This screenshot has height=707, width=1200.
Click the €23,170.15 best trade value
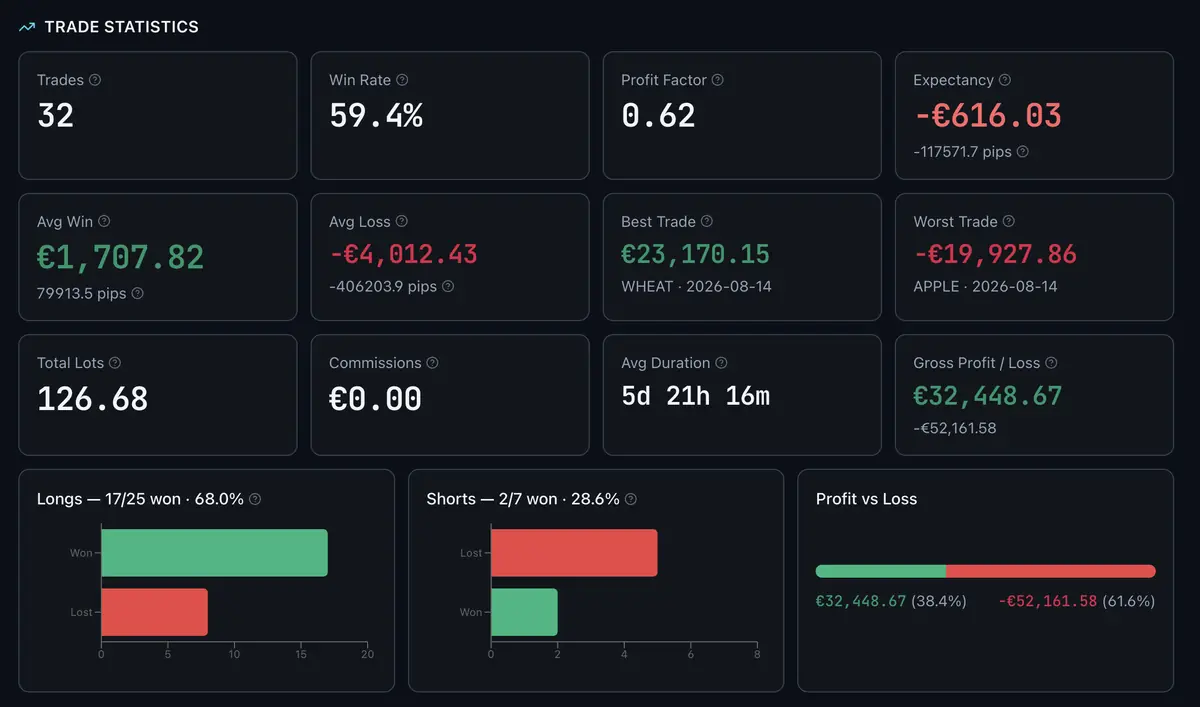point(696,254)
